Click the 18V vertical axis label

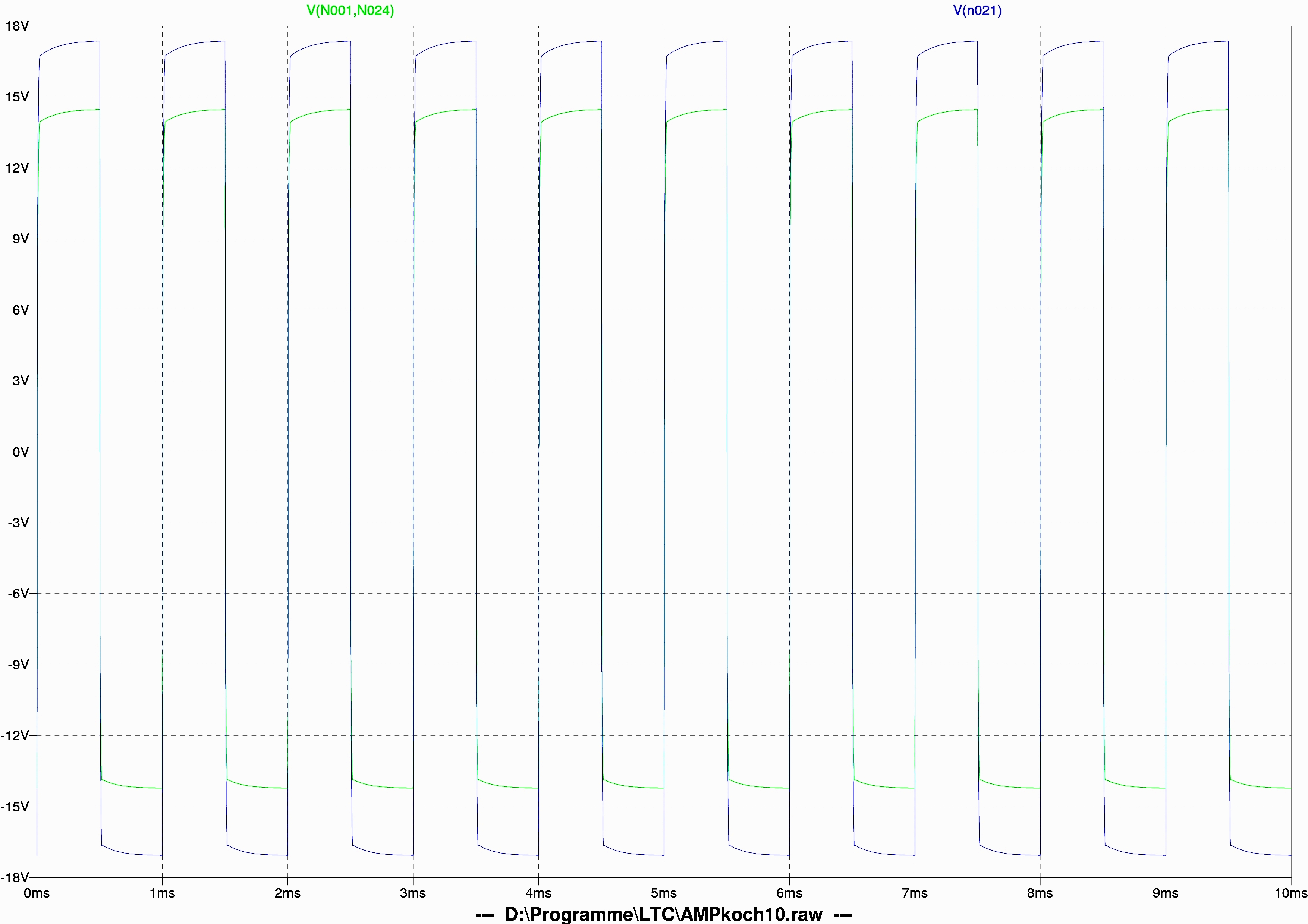(x=16, y=26)
